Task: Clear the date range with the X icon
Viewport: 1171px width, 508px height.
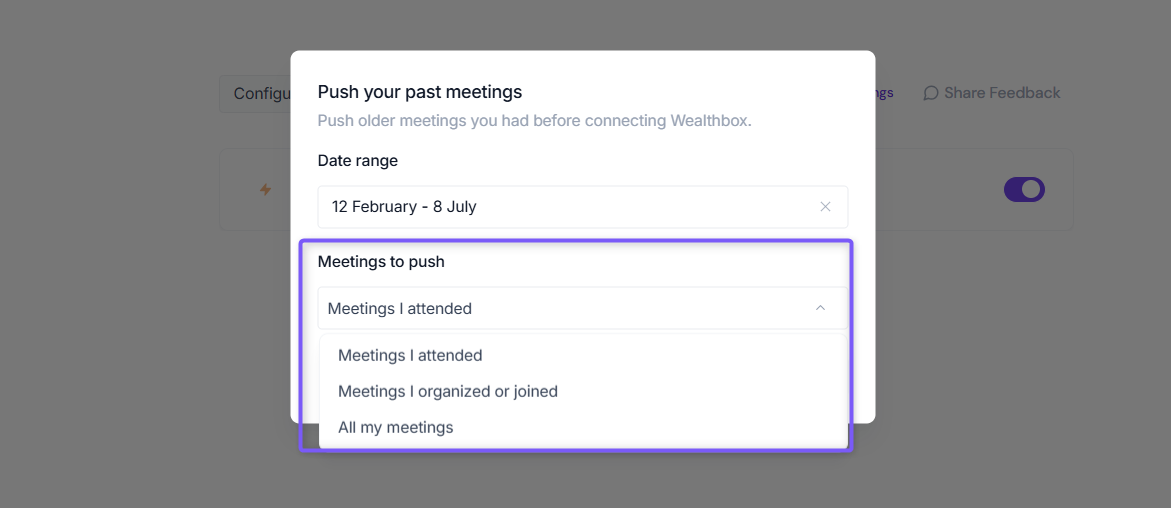Action: click(x=825, y=207)
